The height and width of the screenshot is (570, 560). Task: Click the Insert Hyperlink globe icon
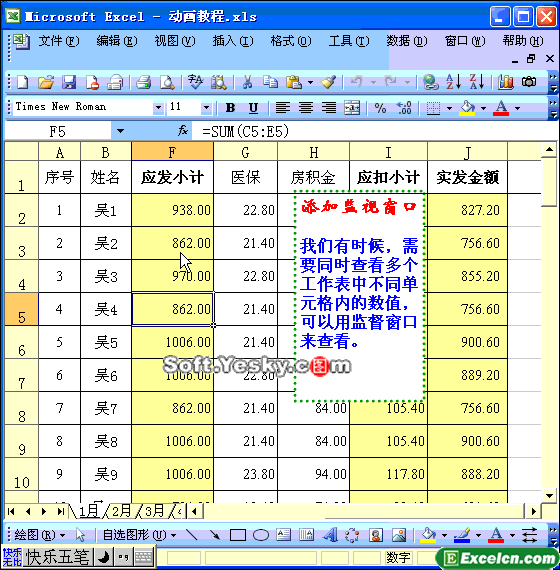click(x=431, y=82)
